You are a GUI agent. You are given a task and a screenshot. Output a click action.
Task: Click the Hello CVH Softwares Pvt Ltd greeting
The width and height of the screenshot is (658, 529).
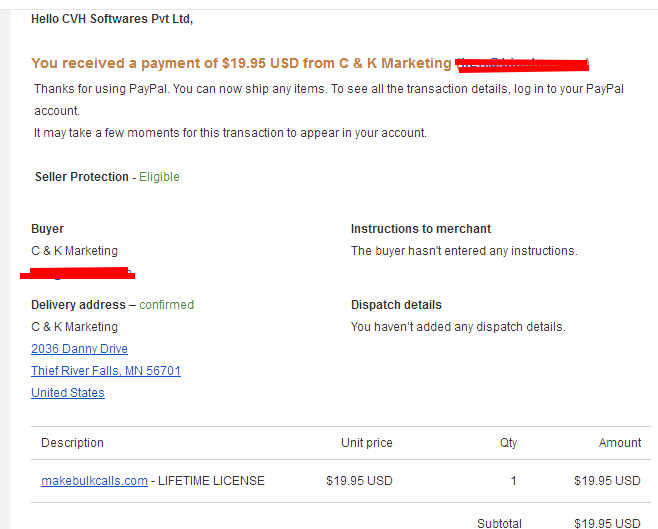click(112, 19)
